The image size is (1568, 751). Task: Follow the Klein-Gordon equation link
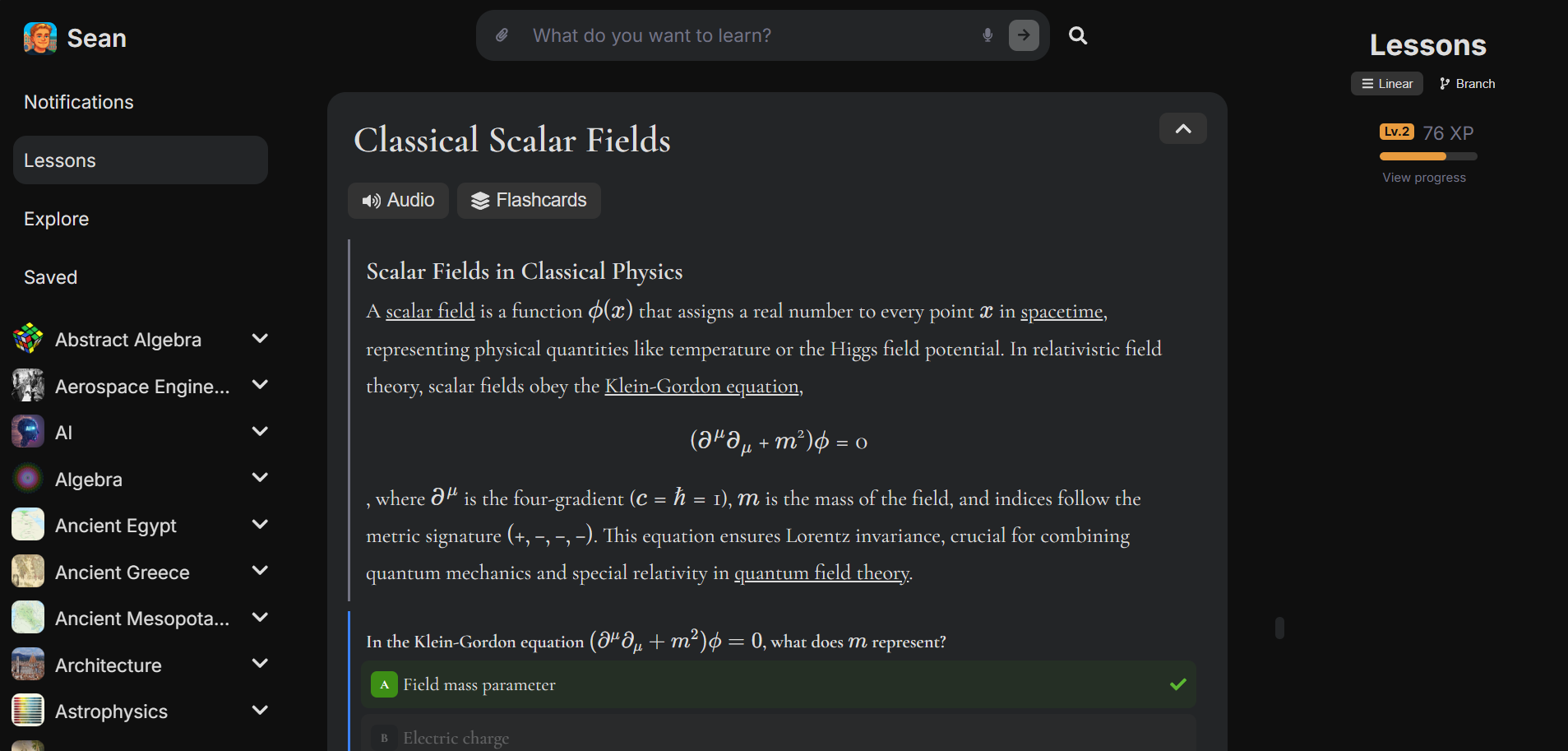[x=702, y=387]
